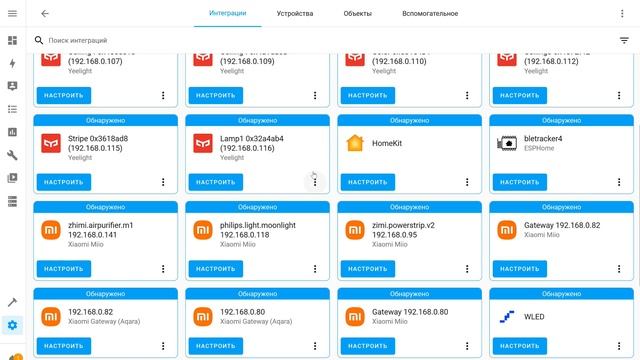Open three-dot menu on HomeKit card
Viewport: 640px width, 360px height.
pyautogui.click(x=467, y=182)
